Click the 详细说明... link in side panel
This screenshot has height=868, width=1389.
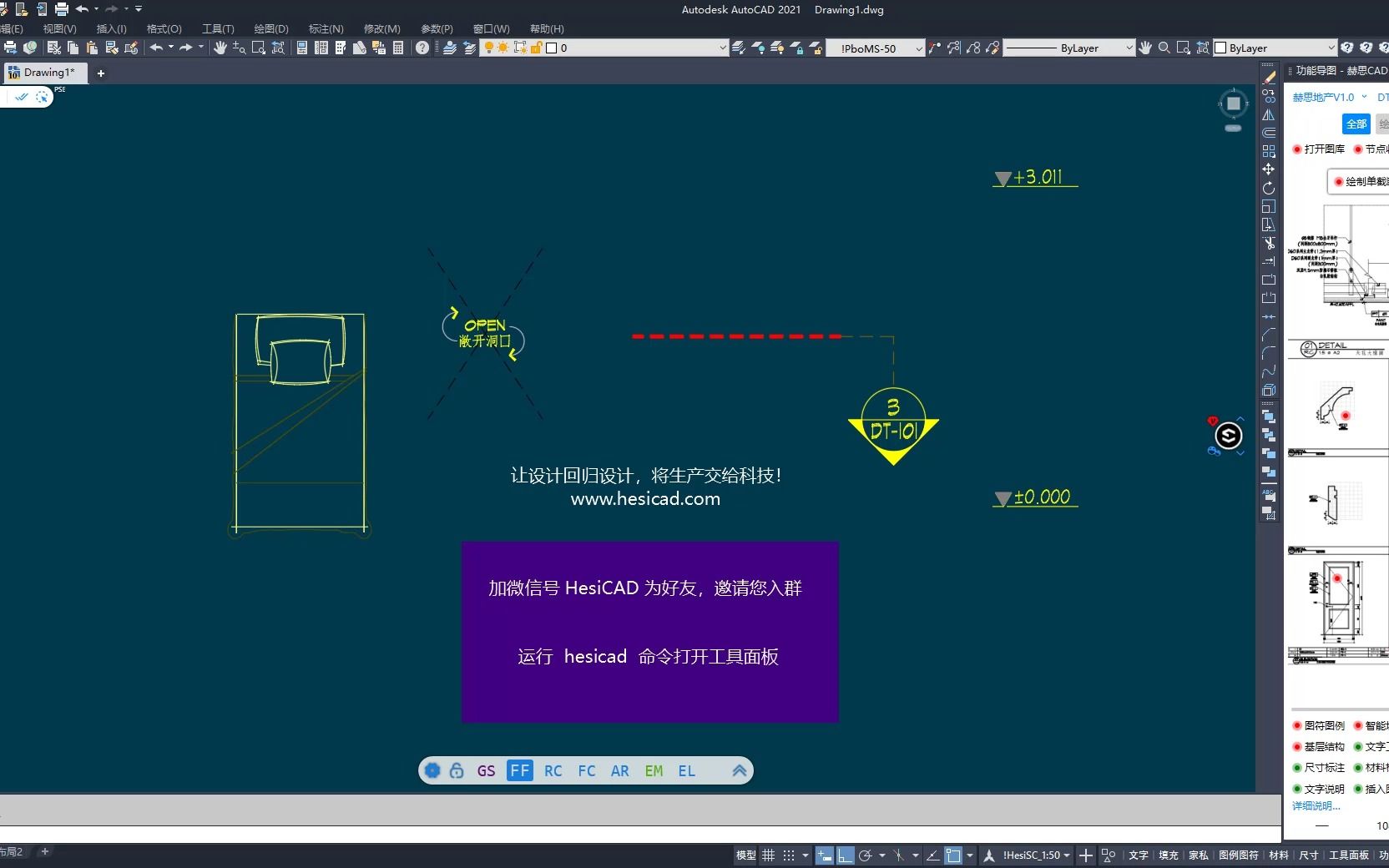pos(1316,805)
